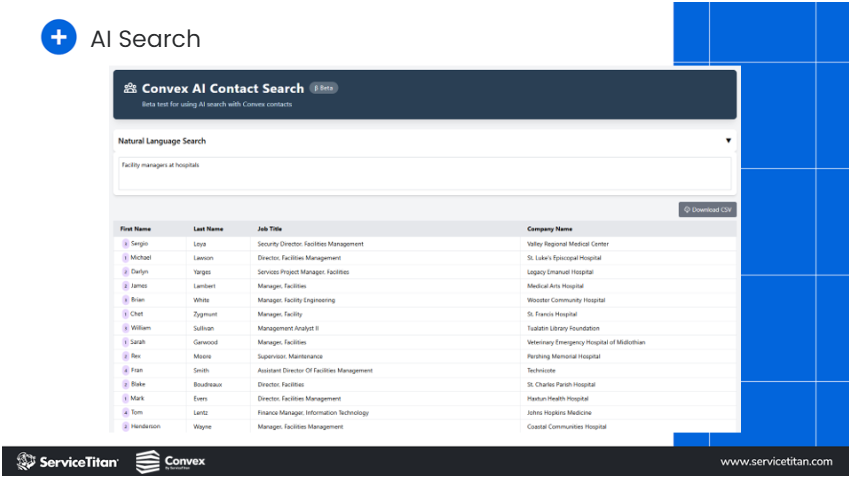Open the www.servicetitan.com link

tap(776, 462)
